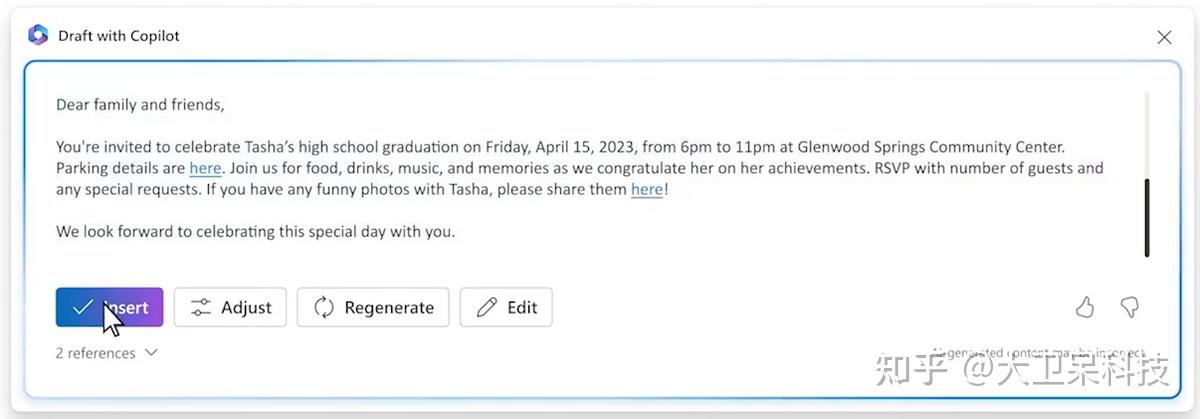
Task: Click the "Draft with Copilot" title
Action: pos(119,36)
